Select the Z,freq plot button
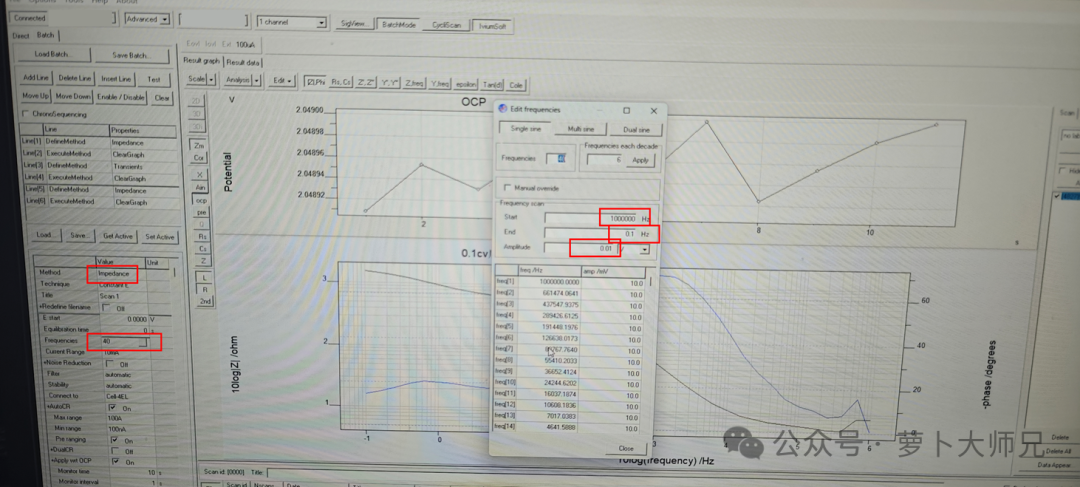1080x487 pixels. [x=415, y=83]
